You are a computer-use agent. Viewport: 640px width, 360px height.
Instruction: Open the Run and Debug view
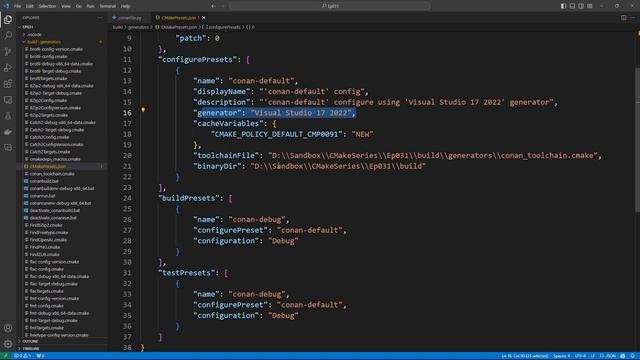pos(8,68)
